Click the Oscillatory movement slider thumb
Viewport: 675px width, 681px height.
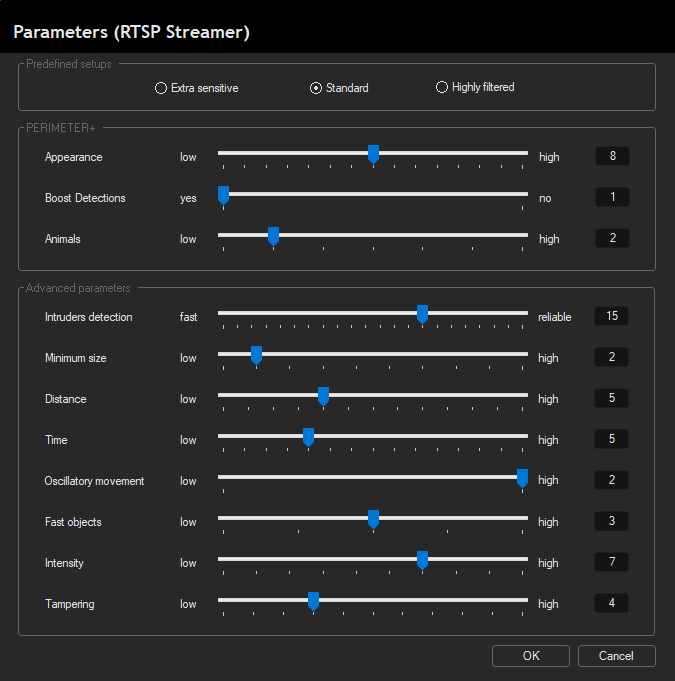(522, 479)
